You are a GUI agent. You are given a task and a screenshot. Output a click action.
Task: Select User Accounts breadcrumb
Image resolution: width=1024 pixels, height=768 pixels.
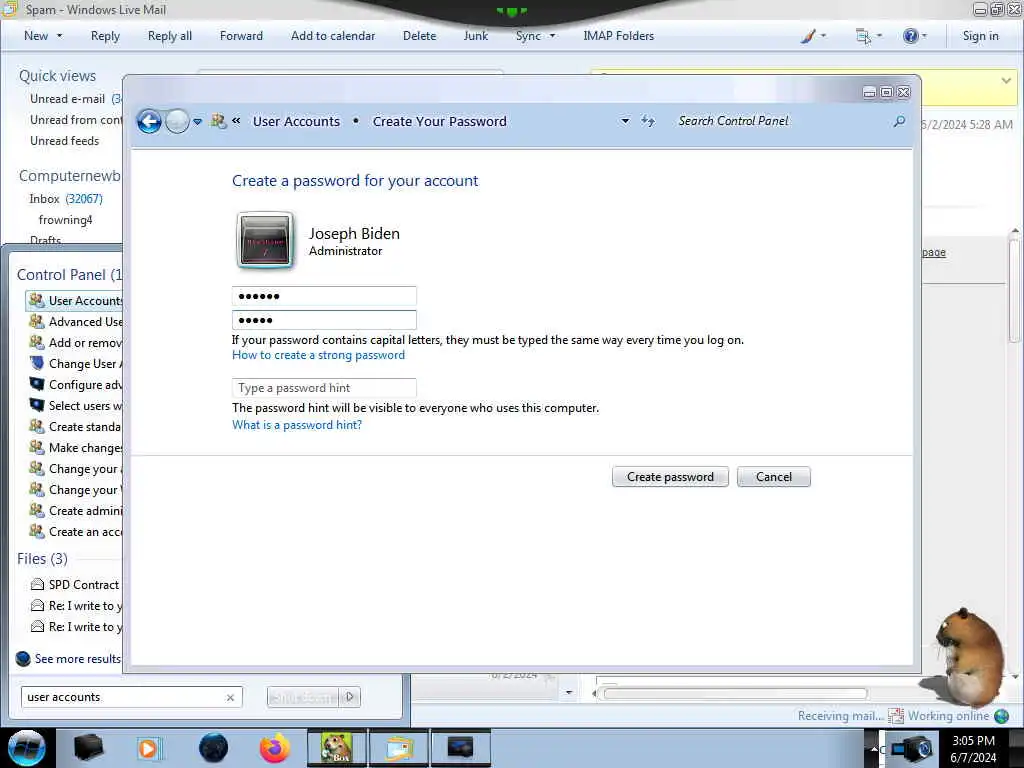296,121
